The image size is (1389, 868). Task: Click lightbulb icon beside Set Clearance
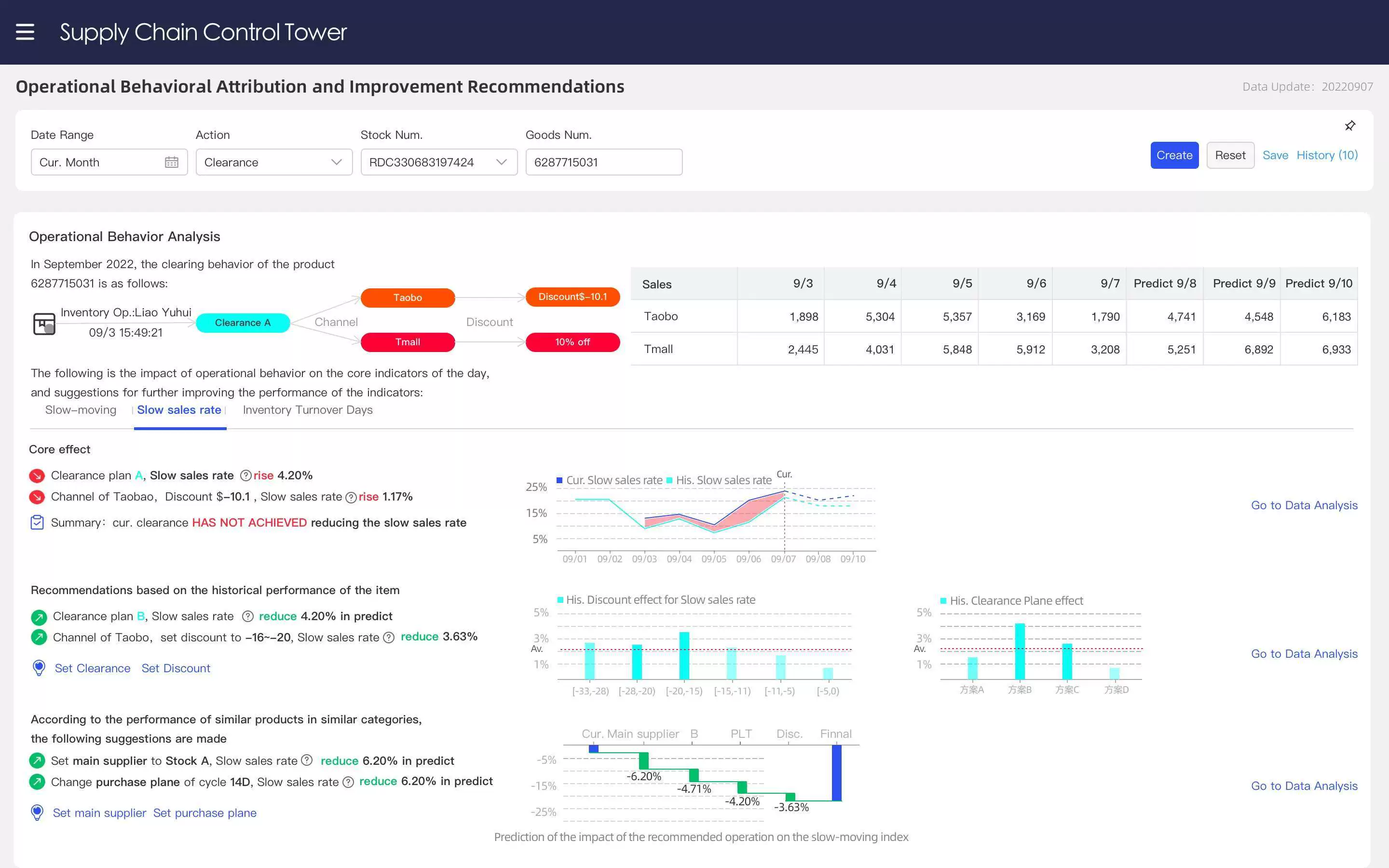39,668
